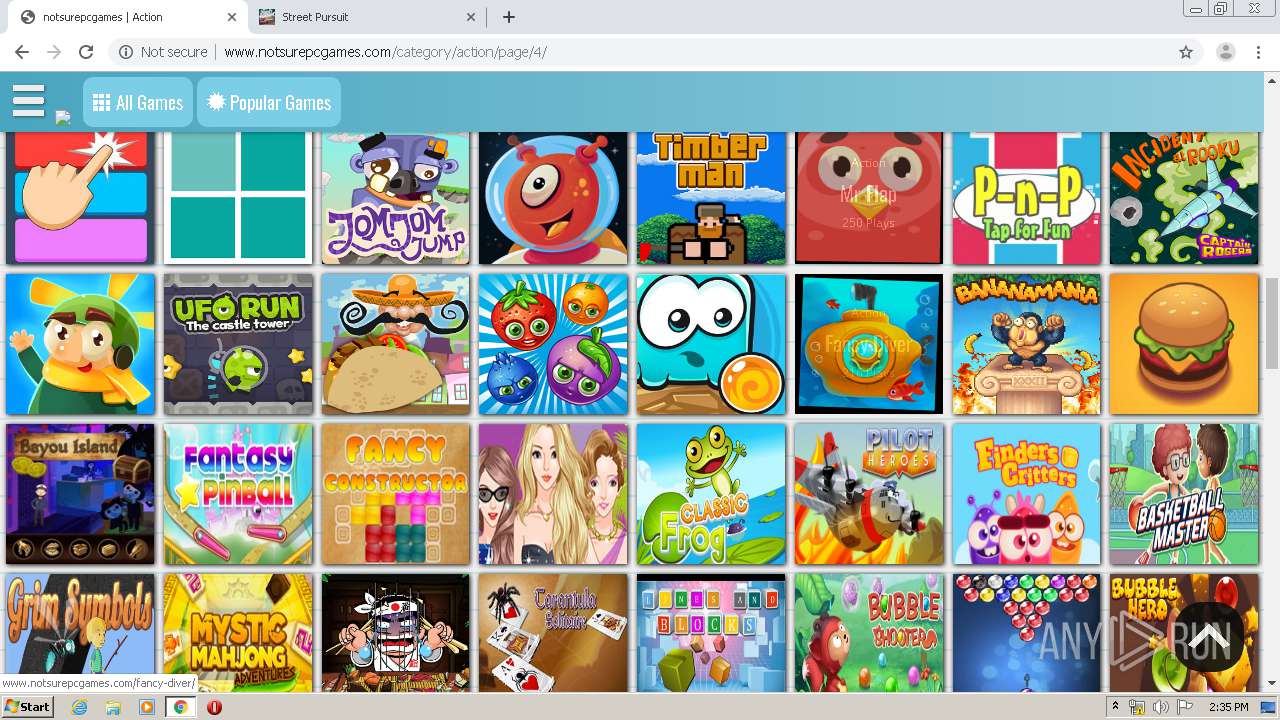Open the tapping finger color game thumbnail
The height and width of the screenshot is (720, 1280).
[x=80, y=198]
